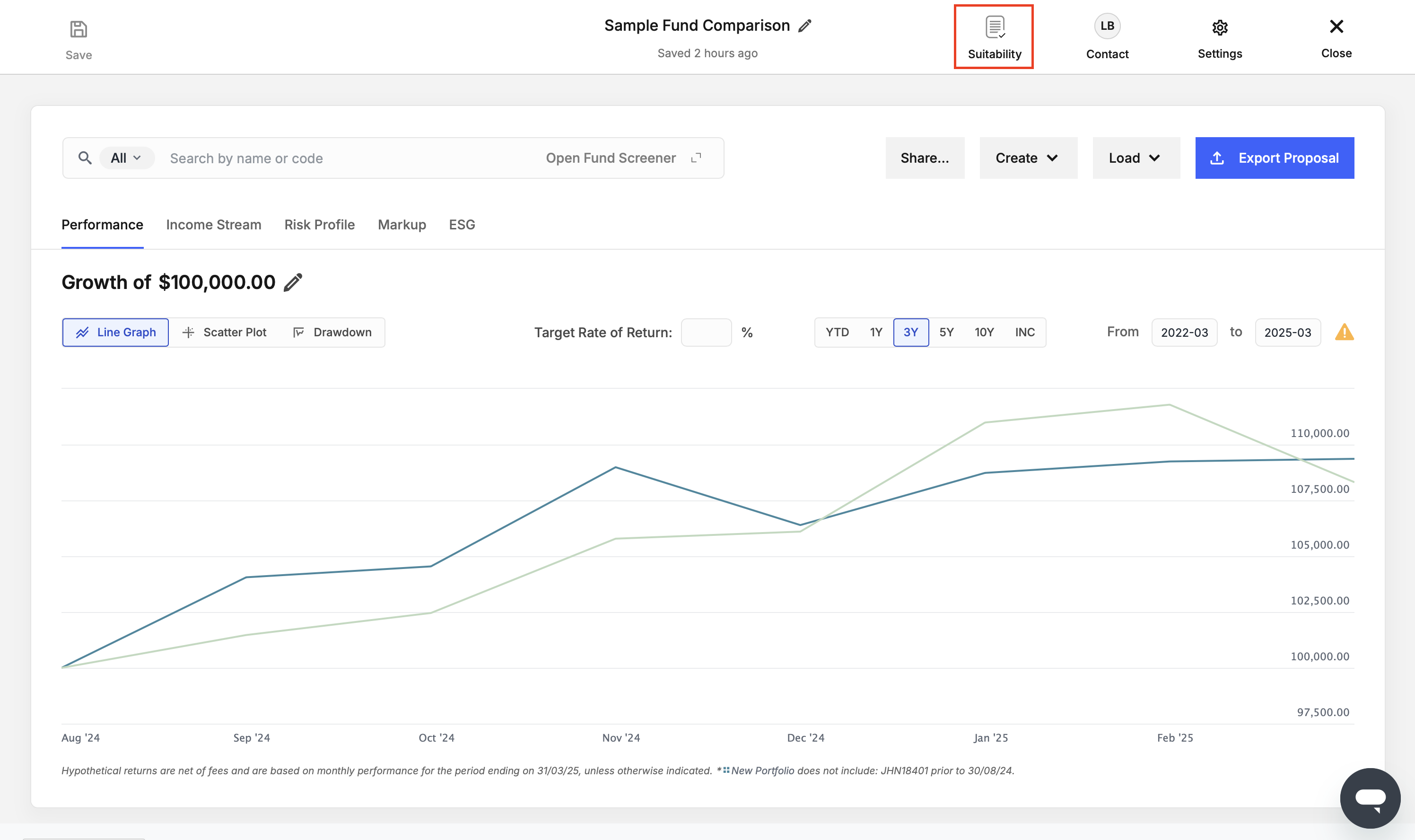Image resolution: width=1415 pixels, height=840 pixels.
Task: Focus the Target Rate of Return field
Action: [706, 332]
